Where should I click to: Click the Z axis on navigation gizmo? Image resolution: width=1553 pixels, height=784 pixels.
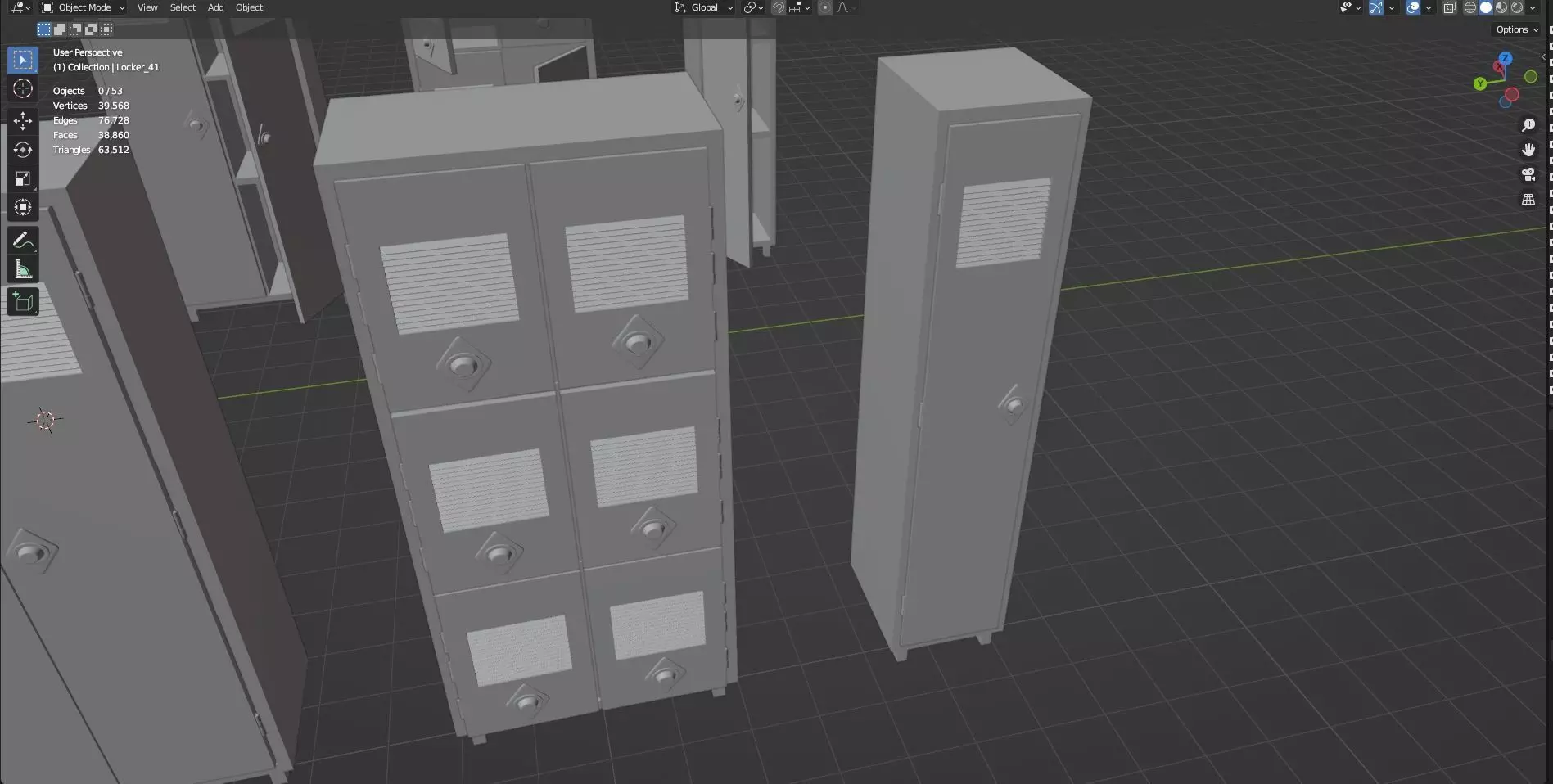point(1506,59)
